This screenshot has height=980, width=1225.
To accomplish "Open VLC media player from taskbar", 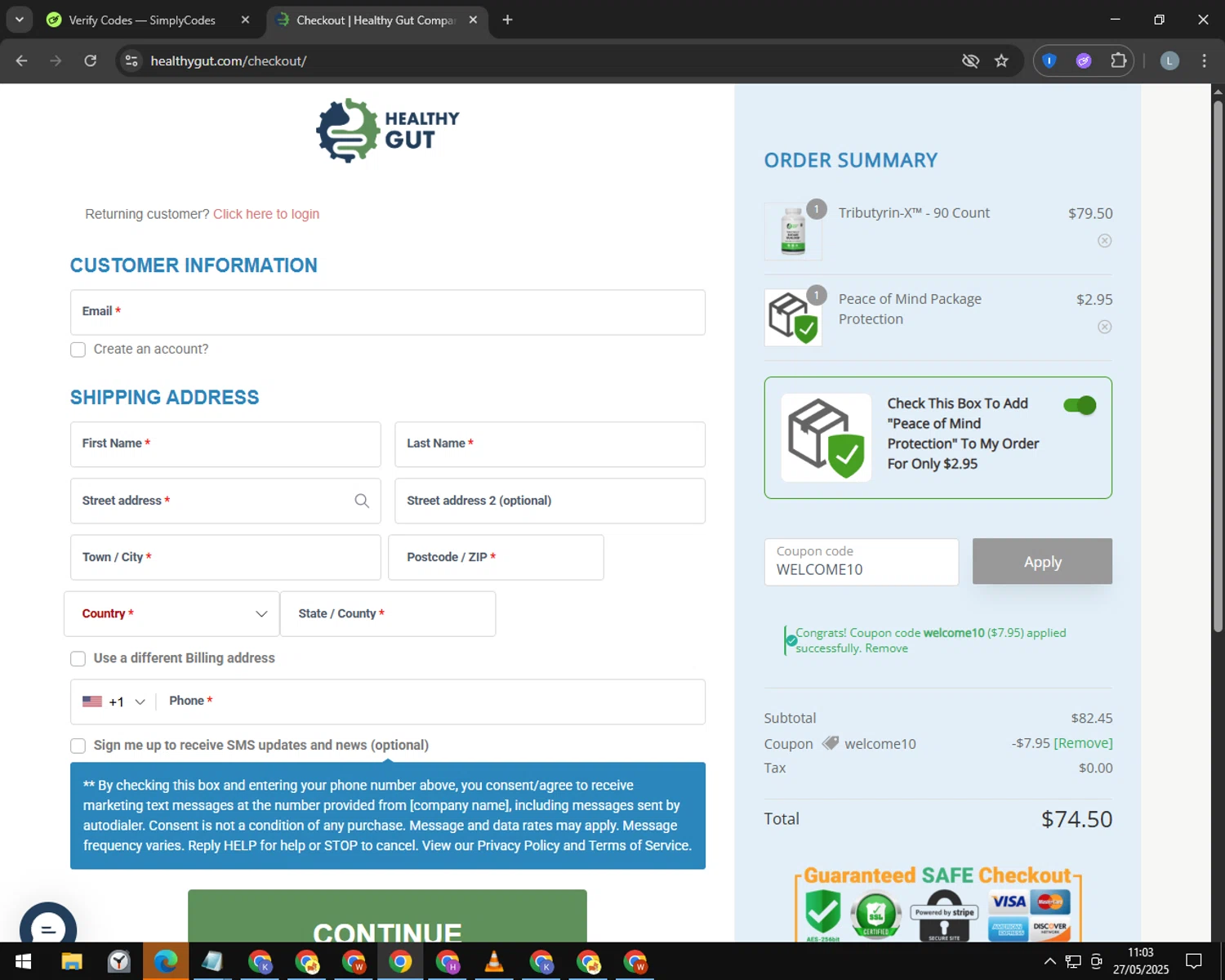I will point(494,962).
